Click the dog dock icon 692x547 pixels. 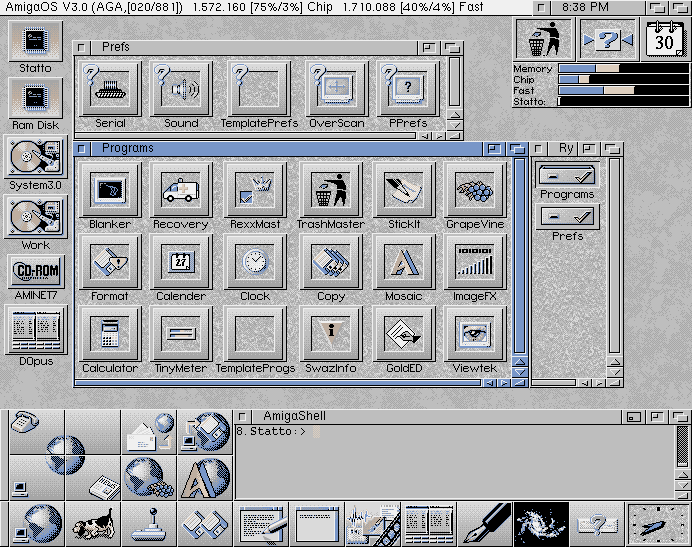pos(93,524)
